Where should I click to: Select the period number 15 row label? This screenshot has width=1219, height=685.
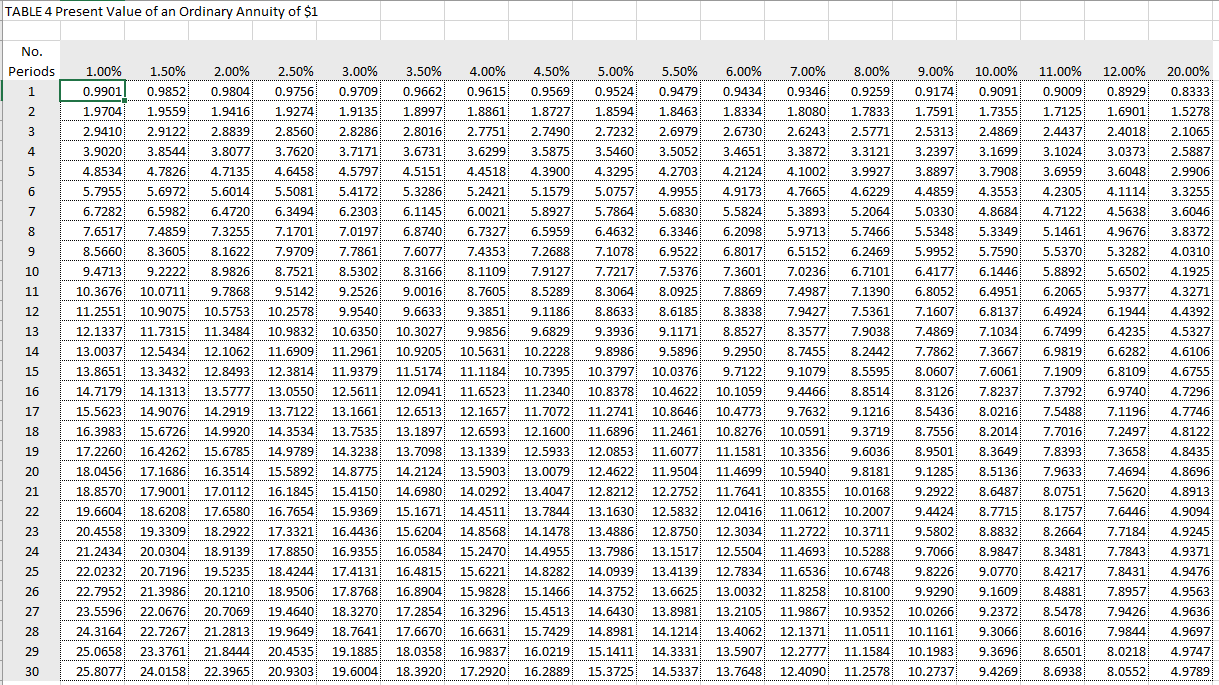coord(32,371)
